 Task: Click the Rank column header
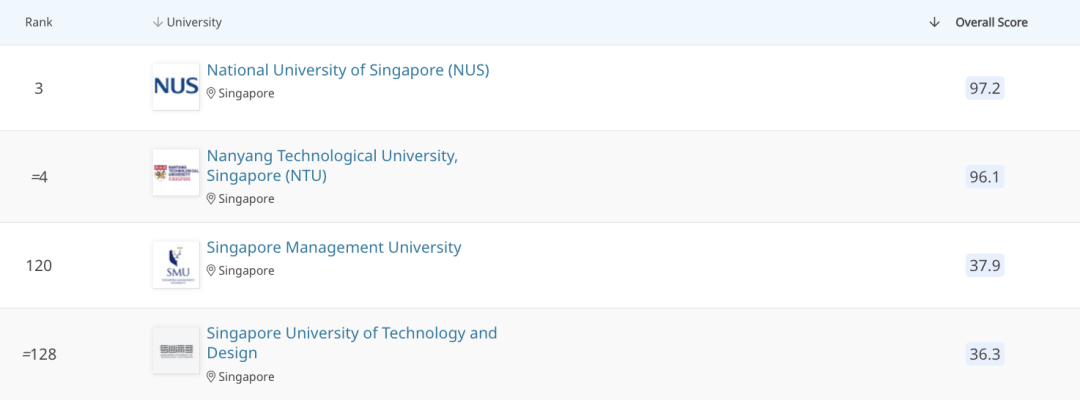click(x=39, y=22)
